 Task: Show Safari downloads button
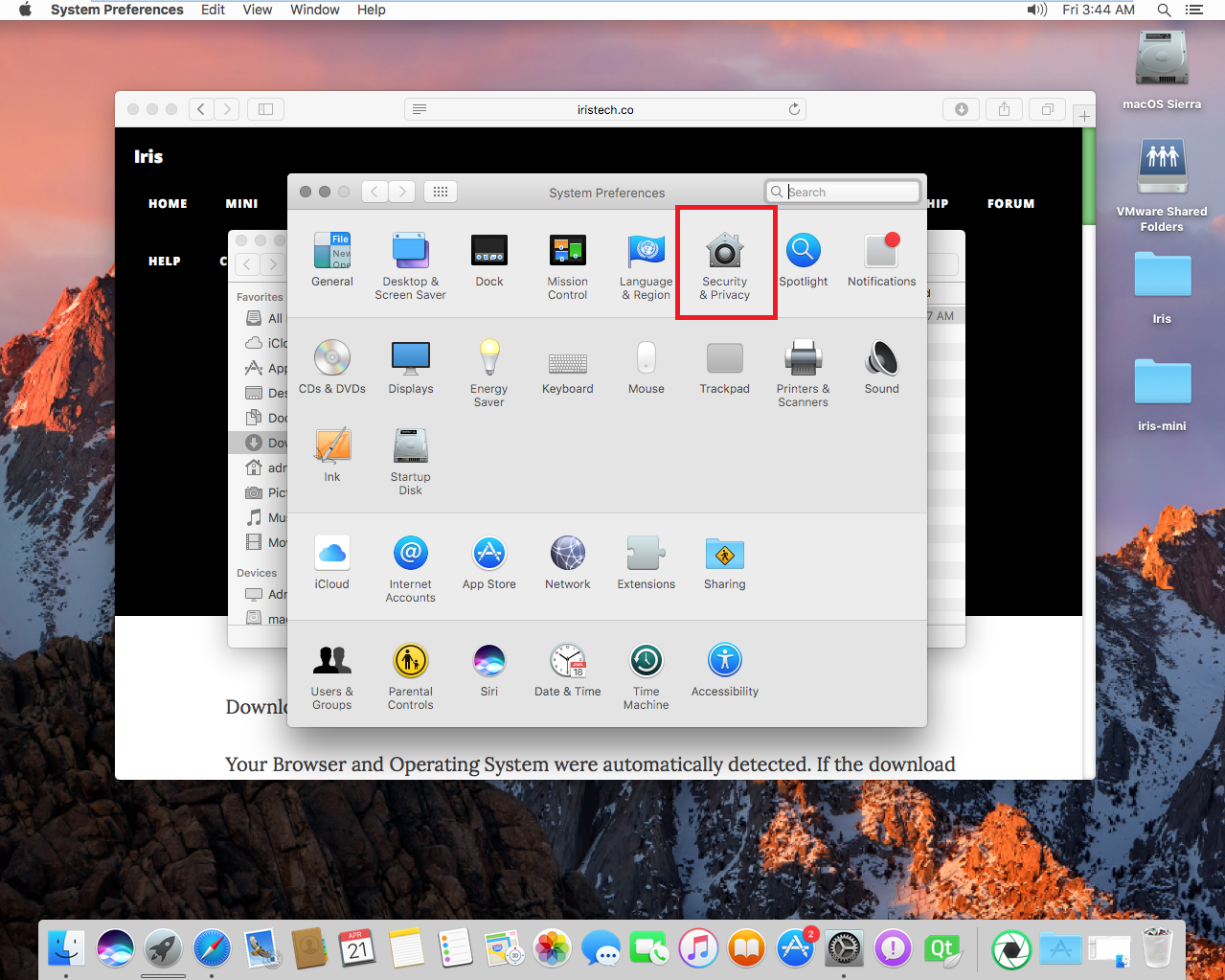961,109
